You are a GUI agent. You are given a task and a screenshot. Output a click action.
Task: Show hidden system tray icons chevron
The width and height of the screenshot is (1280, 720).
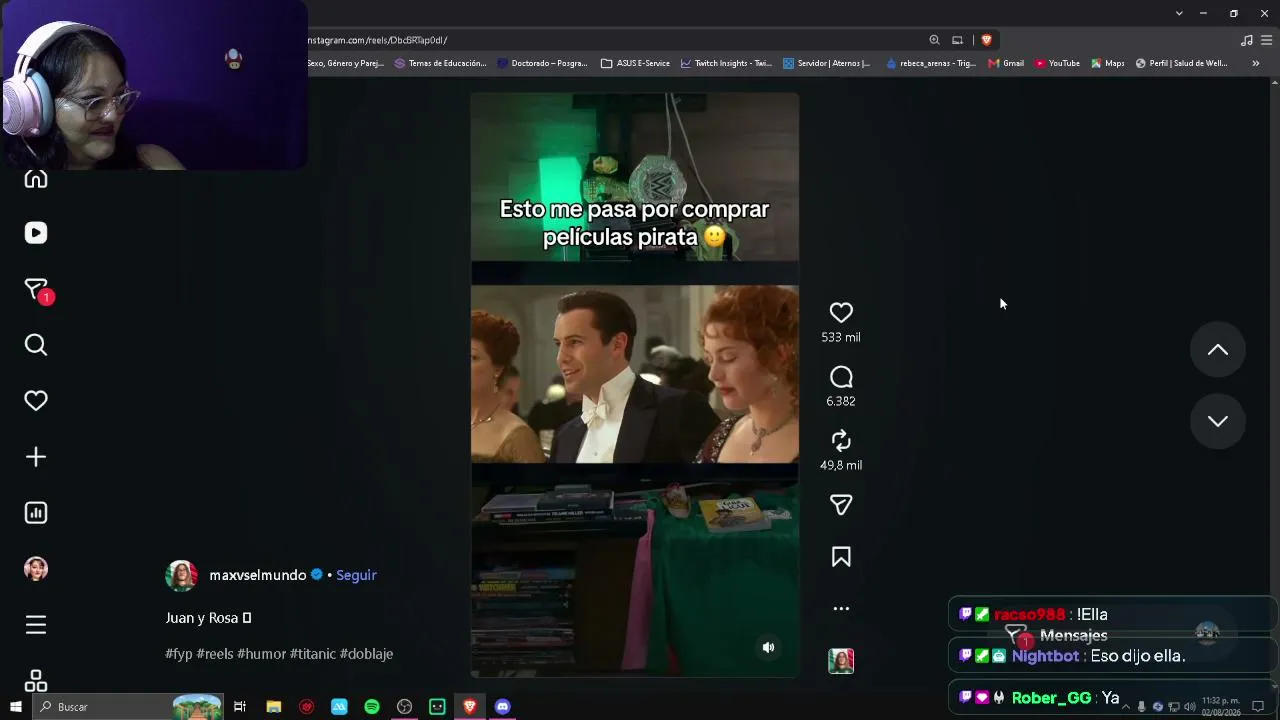[1125, 707]
